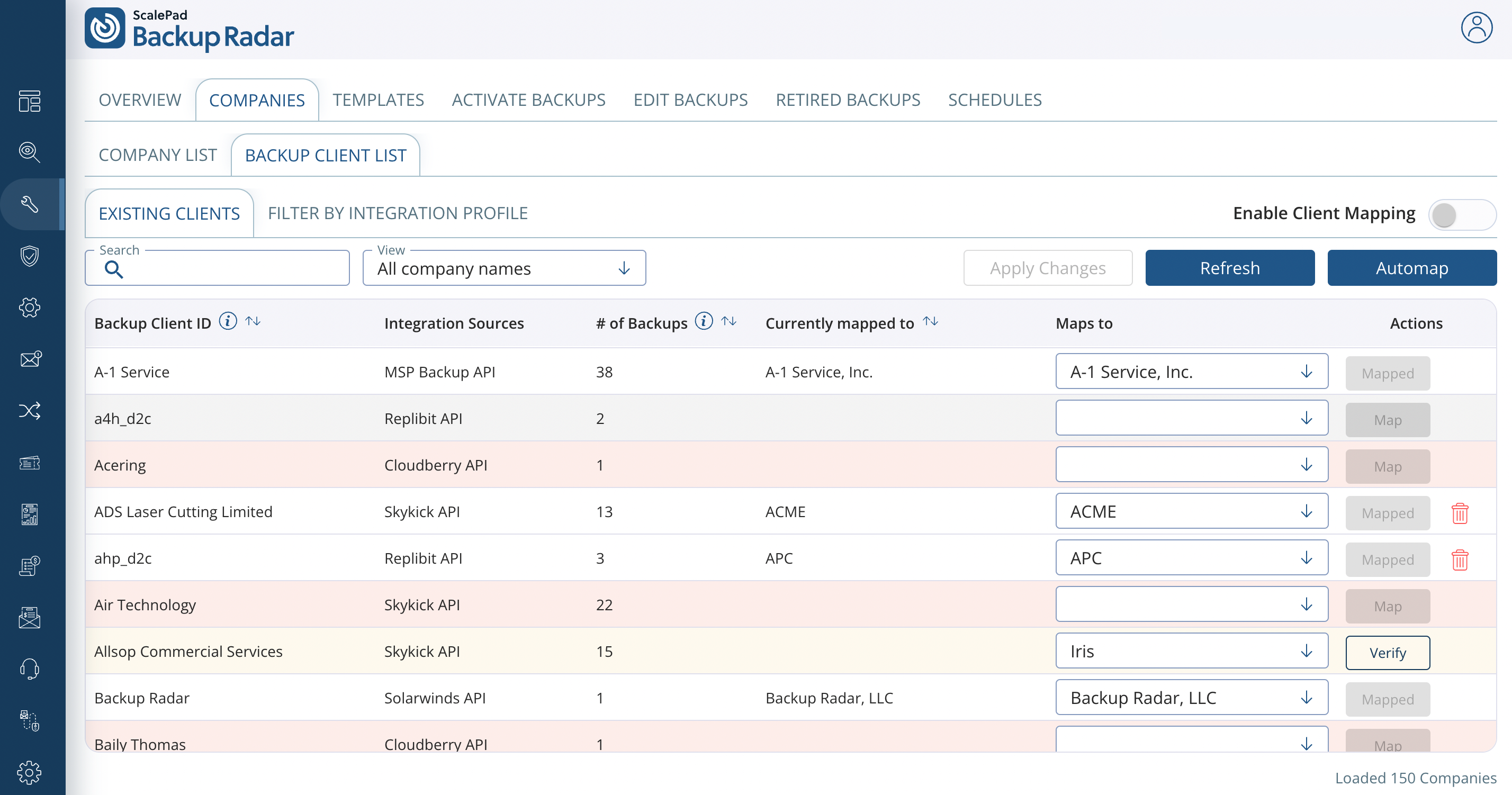Open the billing document sidebar icon
1512x795 pixels.
(29, 566)
